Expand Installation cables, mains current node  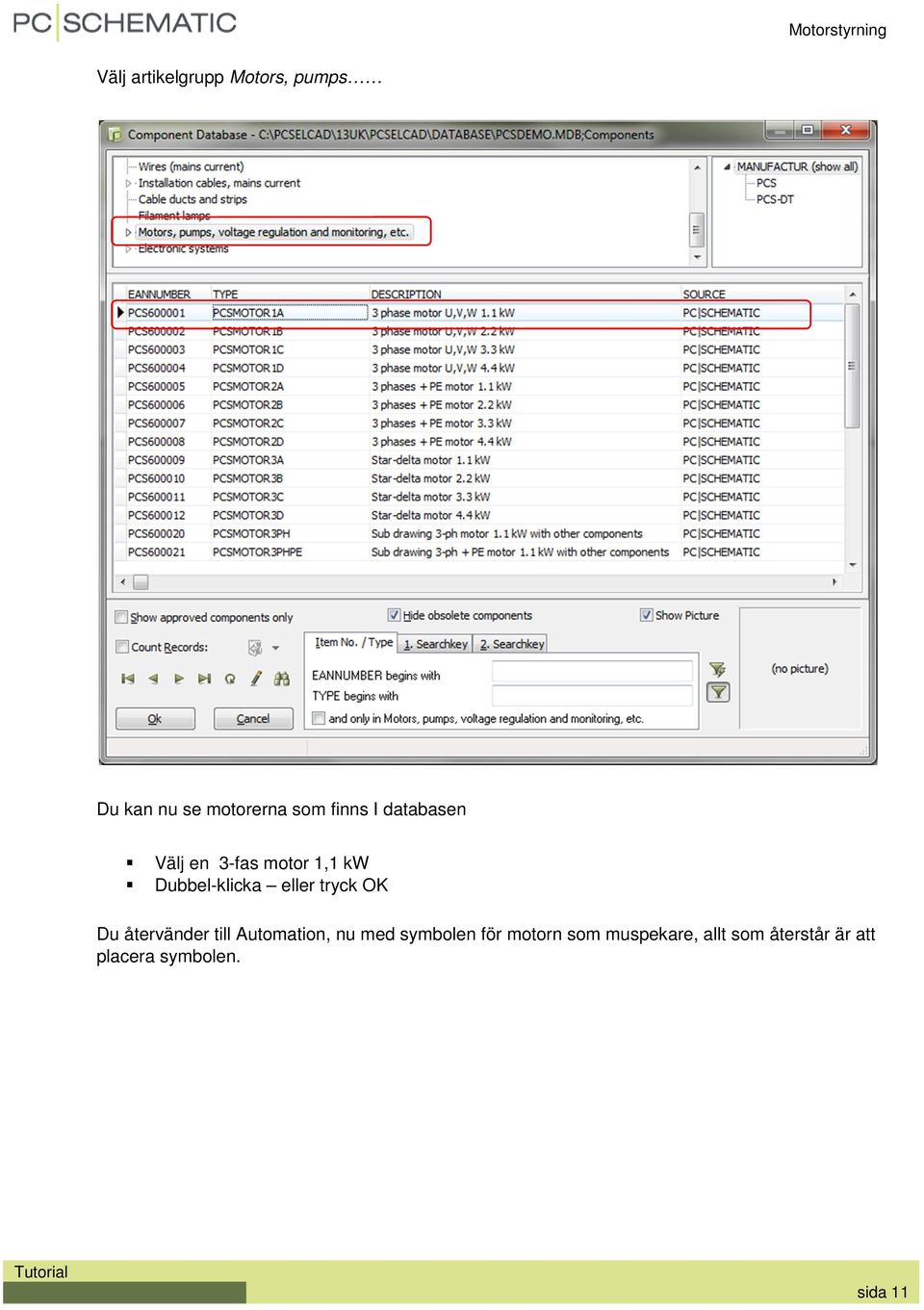(129, 183)
